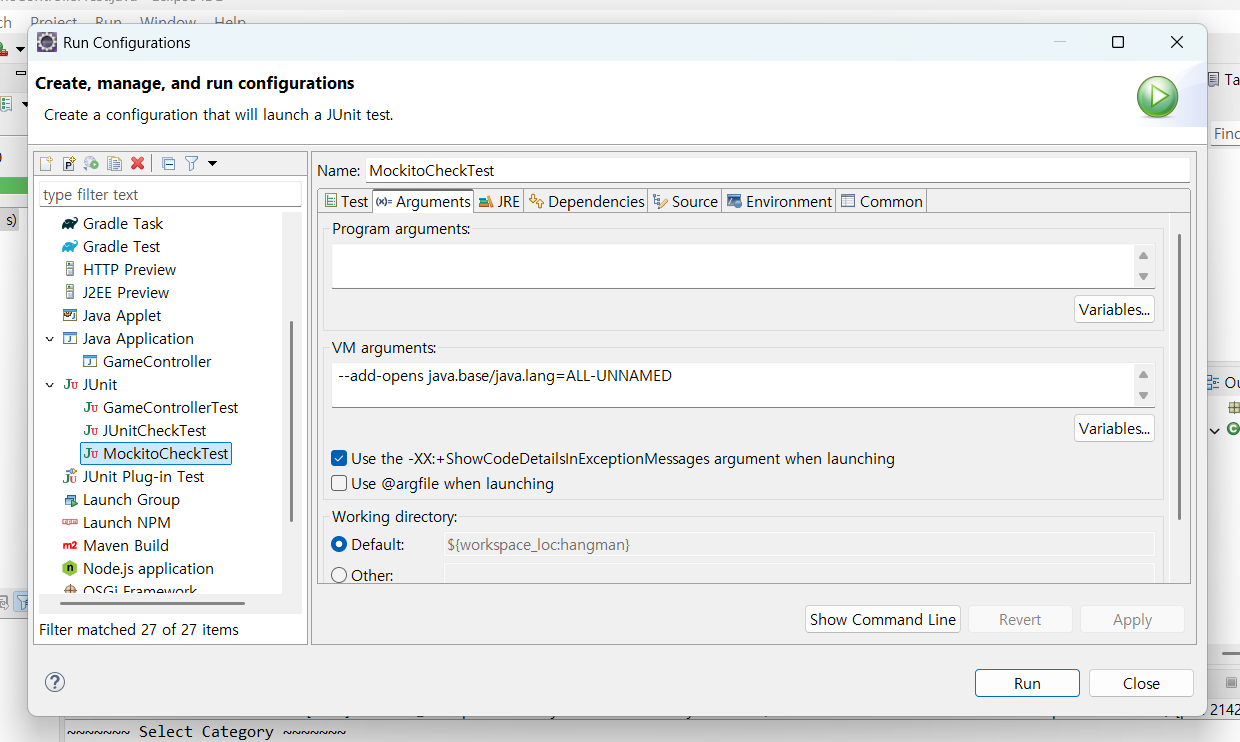Select Gradle Test launch type
1240x742 pixels.
(x=121, y=246)
